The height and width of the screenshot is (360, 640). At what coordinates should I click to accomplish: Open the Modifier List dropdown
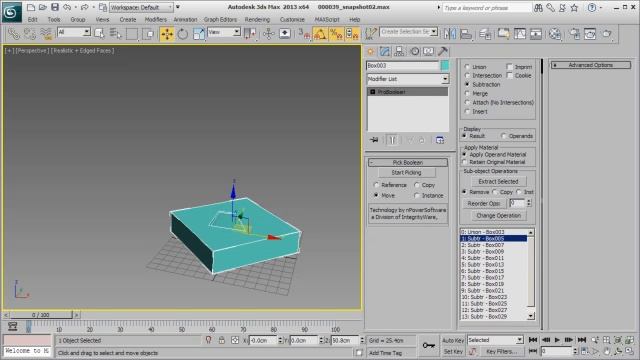click(407, 79)
